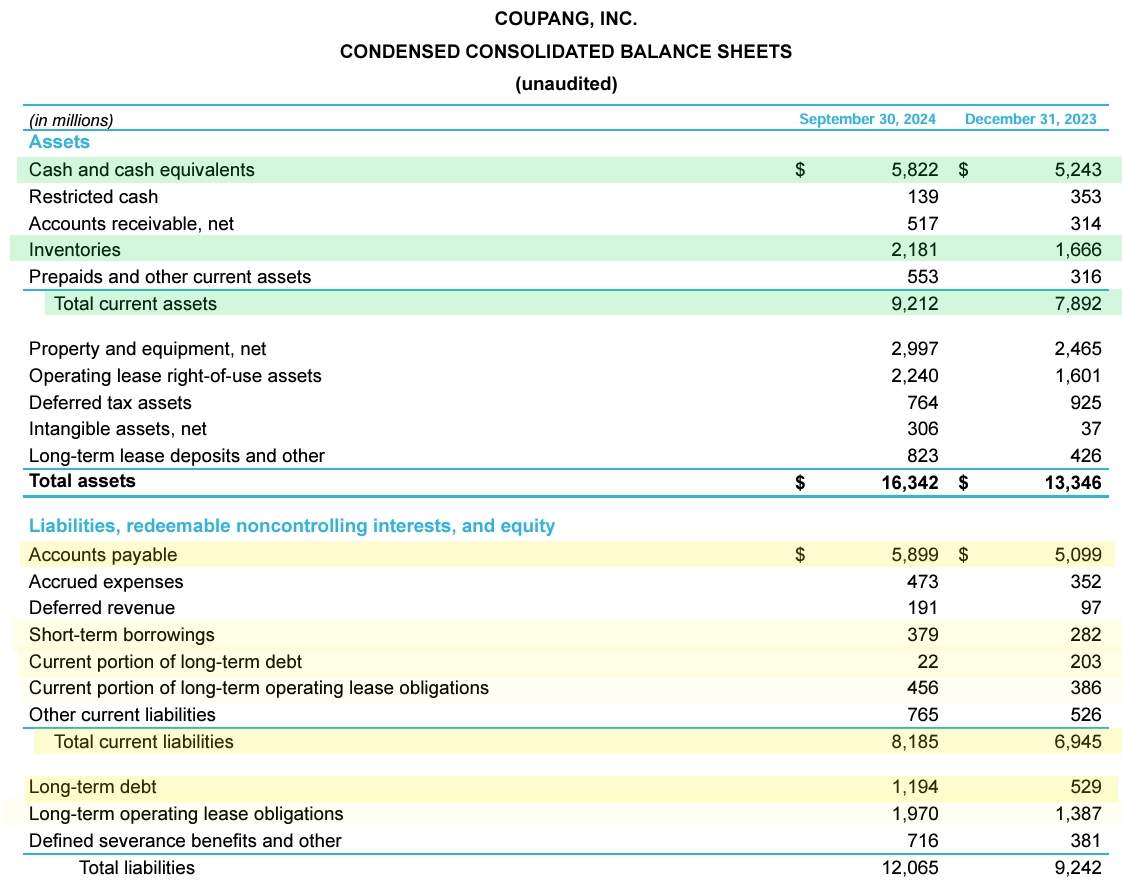Click the inventories value 2,181
1122x889 pixels.
(914, 250)
